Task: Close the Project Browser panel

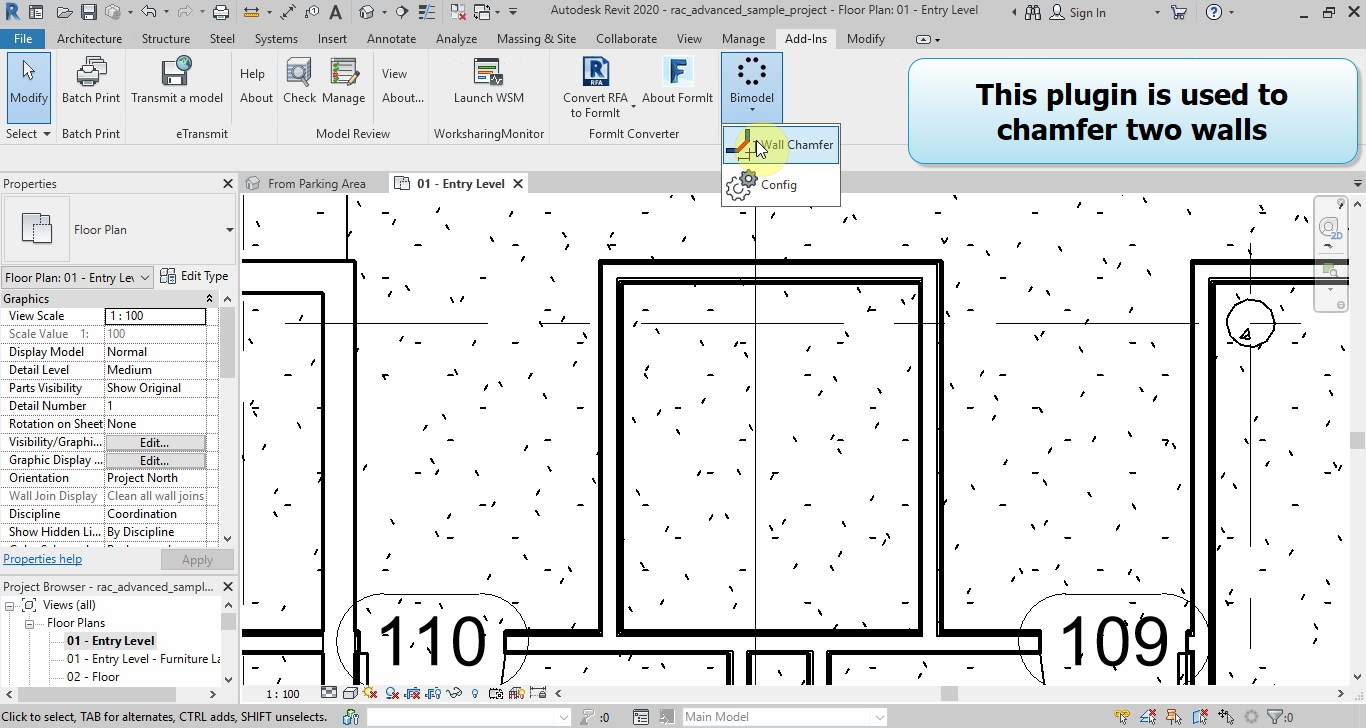Action: [227, 587]
